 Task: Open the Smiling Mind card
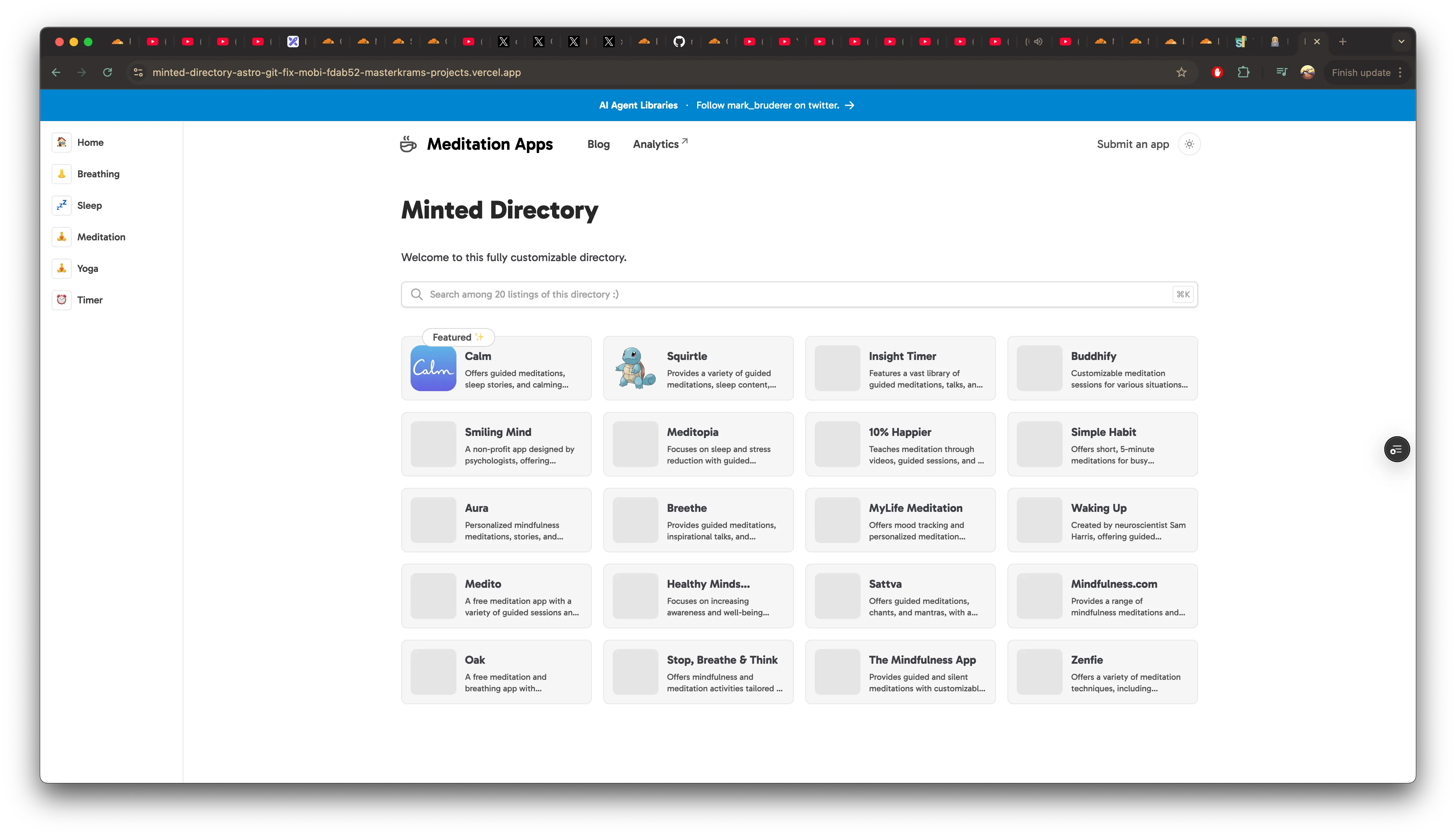click(x=496, y=444)
